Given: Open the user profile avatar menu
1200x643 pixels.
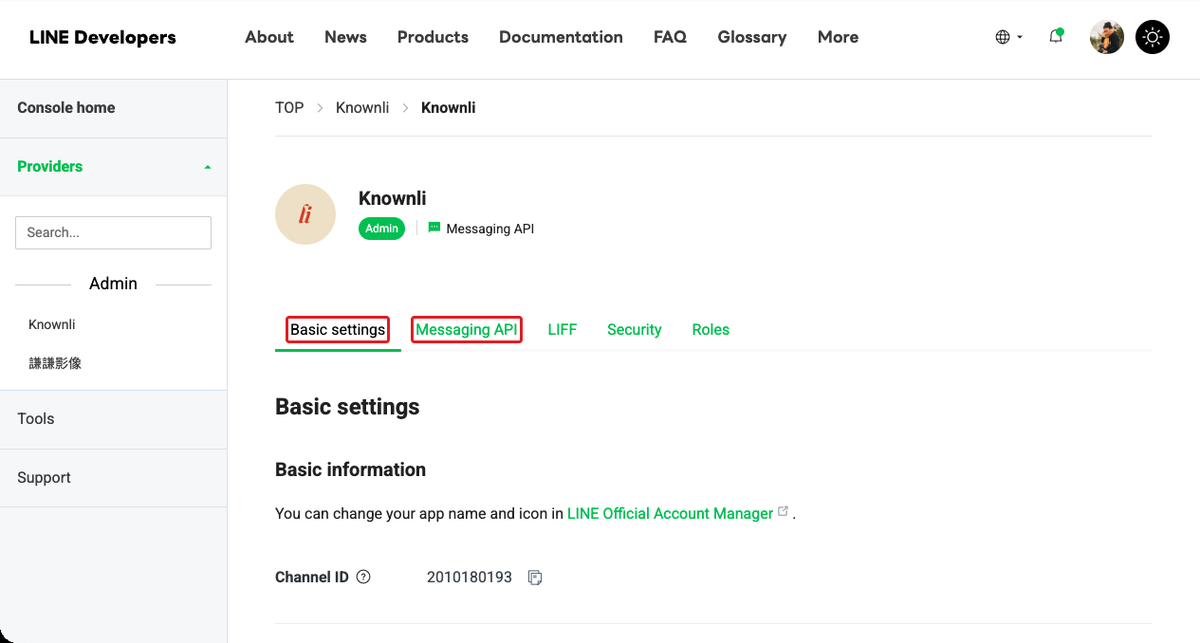Looking at the screenshot, I should (1106, 37).
